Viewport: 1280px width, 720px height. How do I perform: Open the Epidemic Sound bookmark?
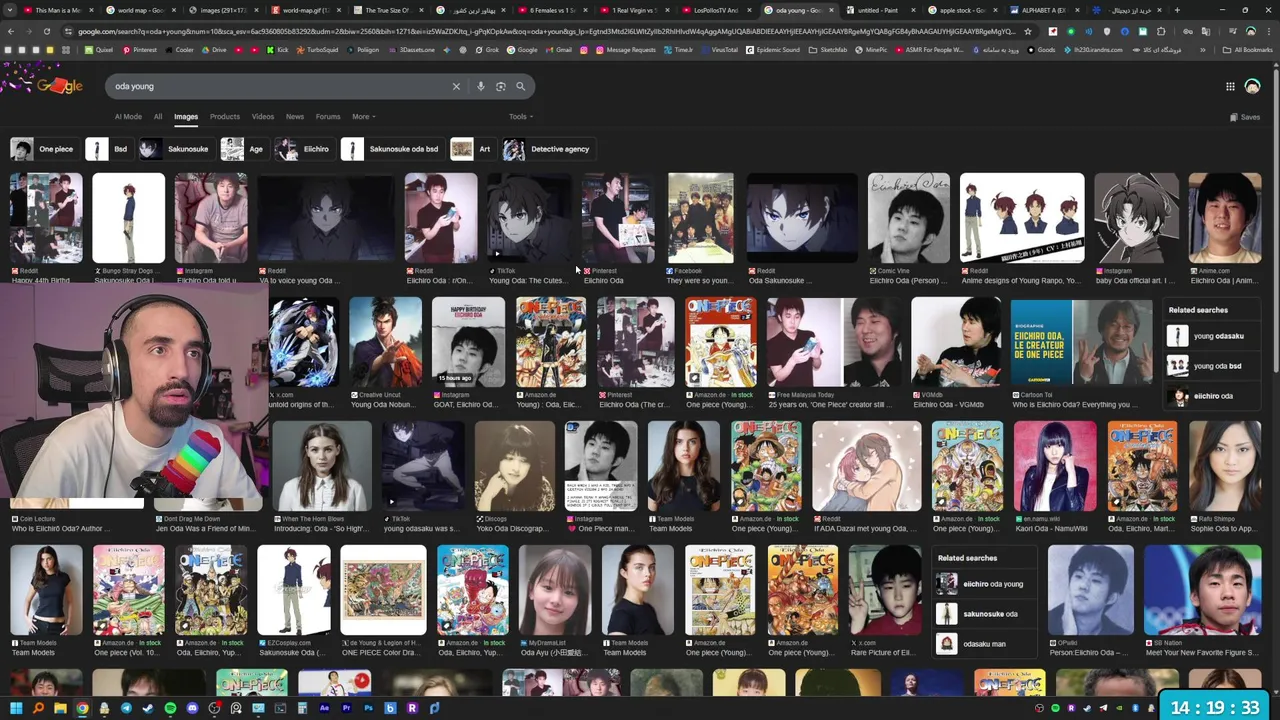pos(772,49)
